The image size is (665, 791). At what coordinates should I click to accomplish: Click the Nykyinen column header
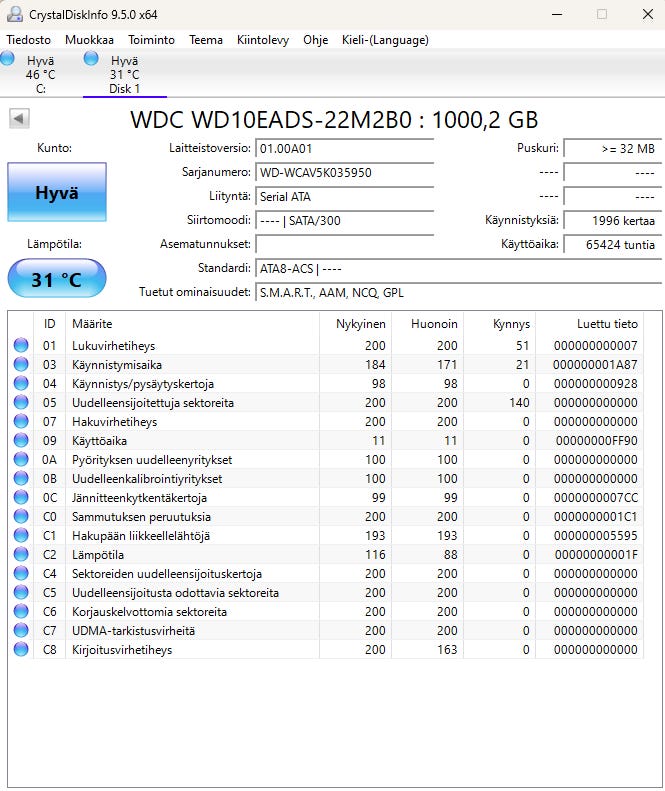pyautogui.click(x=355, y=324)
